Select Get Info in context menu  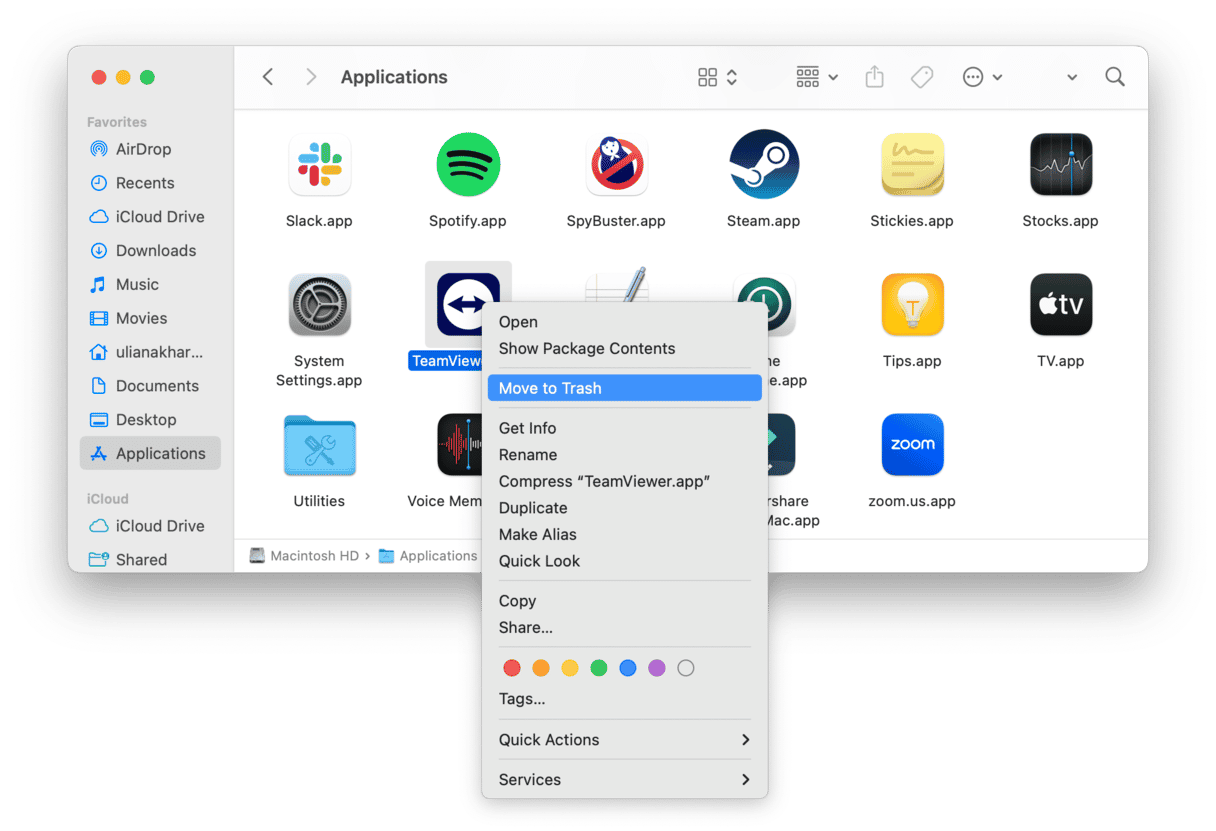(x=527, y=428)
